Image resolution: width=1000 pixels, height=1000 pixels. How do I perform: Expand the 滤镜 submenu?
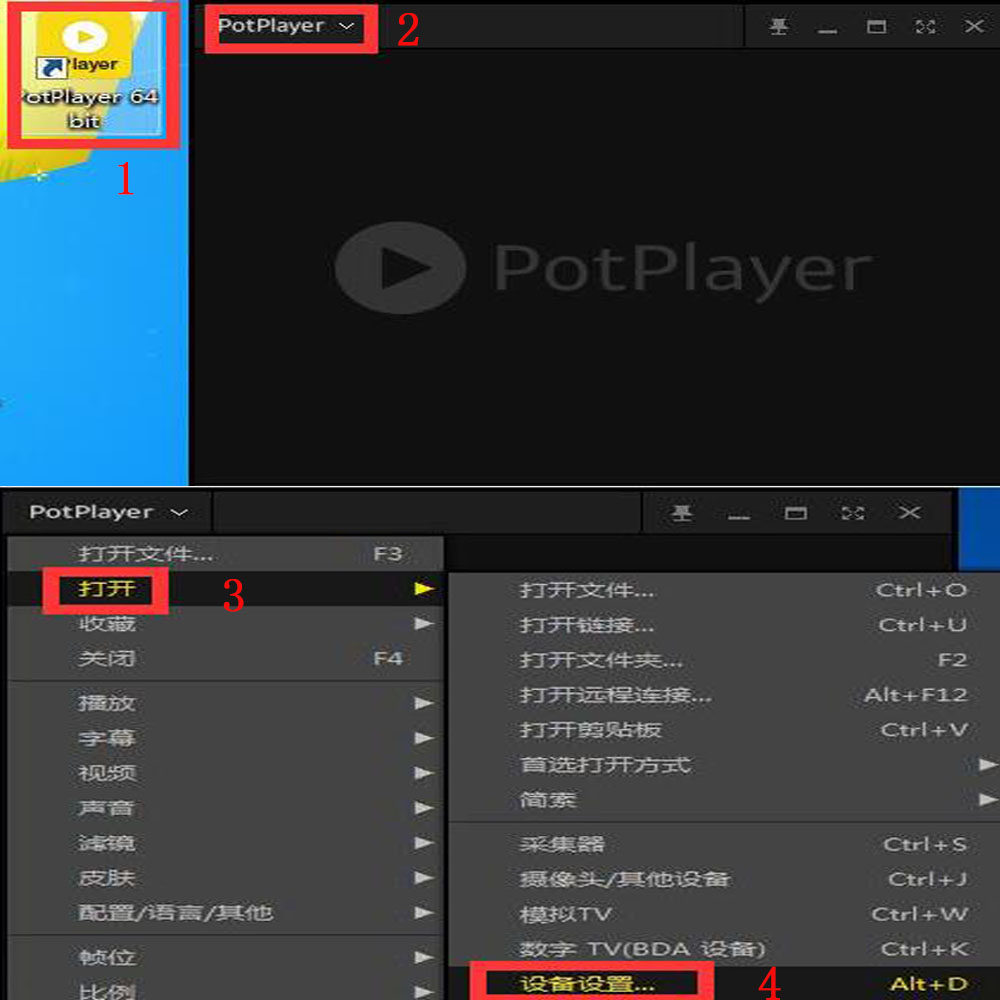point(226,843)
